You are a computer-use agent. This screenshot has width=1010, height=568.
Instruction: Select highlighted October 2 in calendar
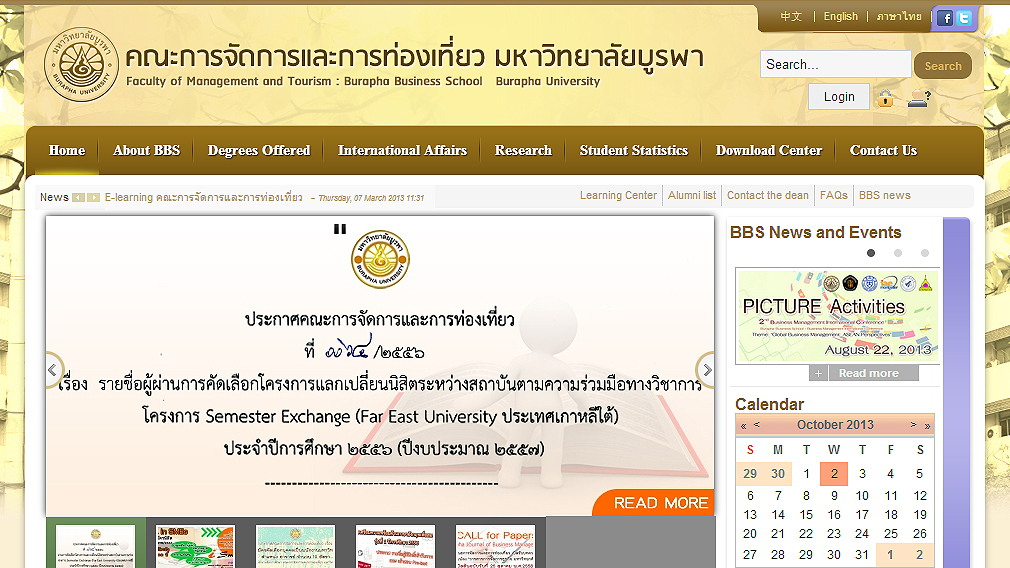834,474
